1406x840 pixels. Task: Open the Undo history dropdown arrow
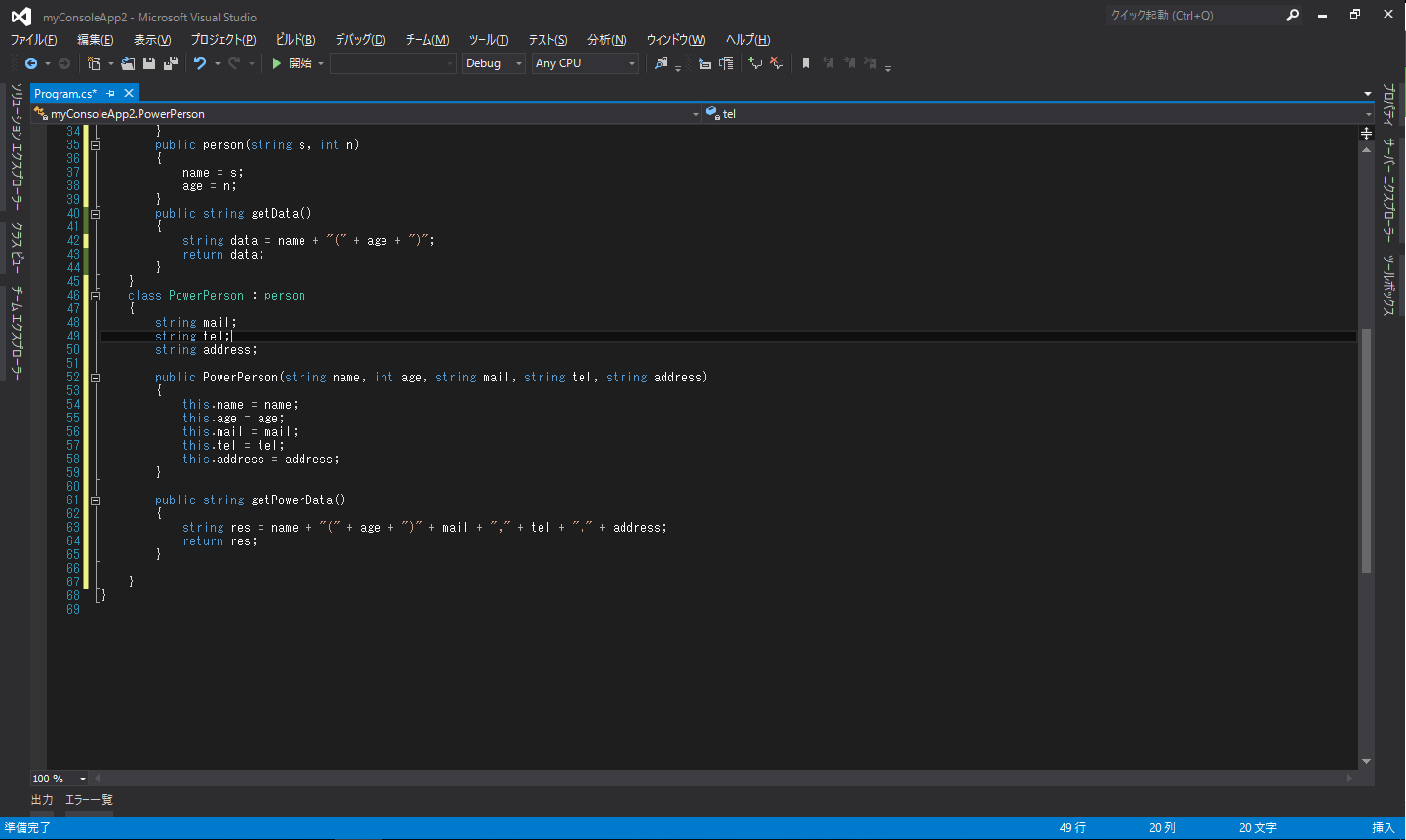pyautogui.click(x=217, y=64)
